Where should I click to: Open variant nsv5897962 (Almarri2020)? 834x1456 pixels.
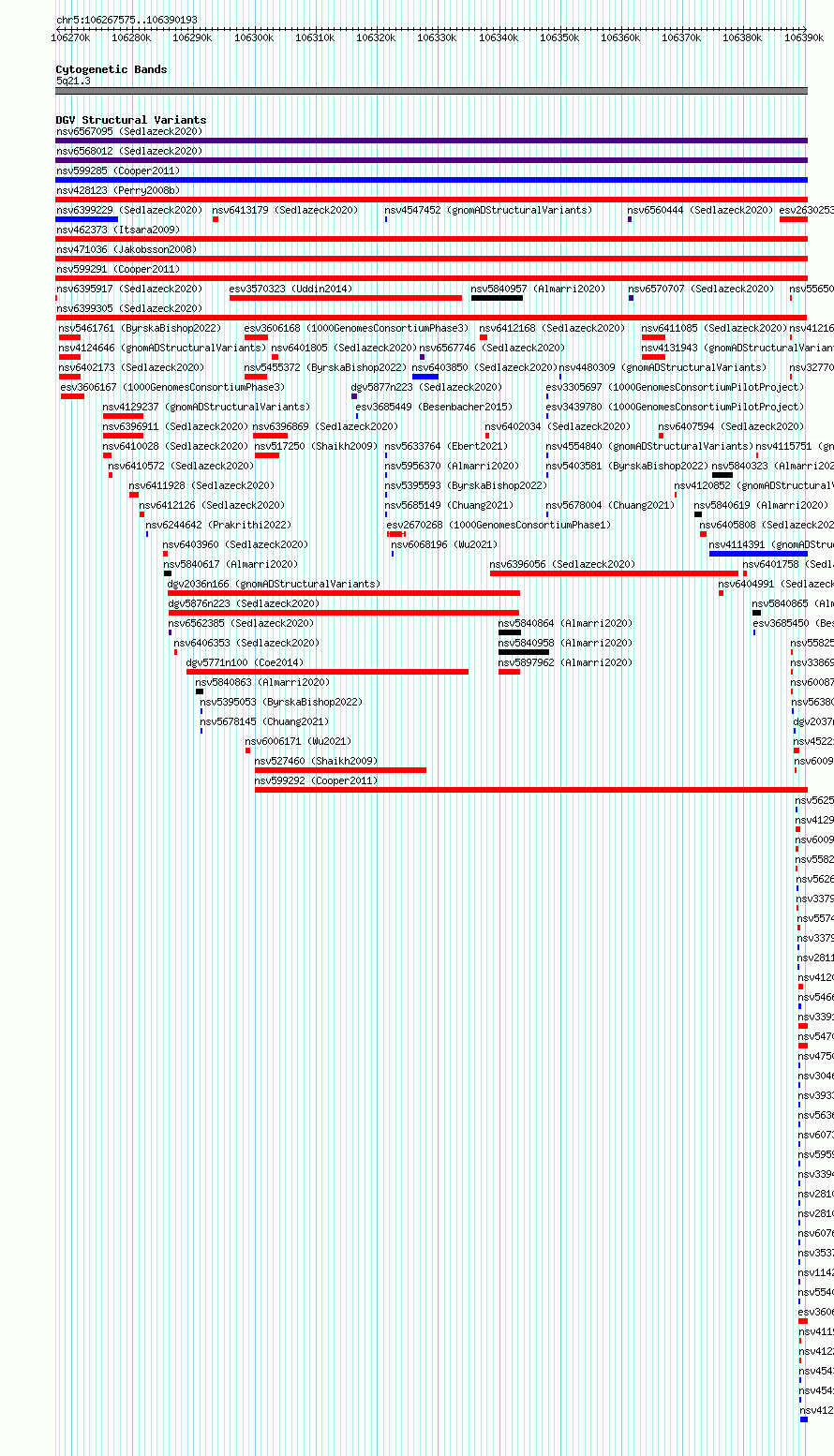click(565, 662)
